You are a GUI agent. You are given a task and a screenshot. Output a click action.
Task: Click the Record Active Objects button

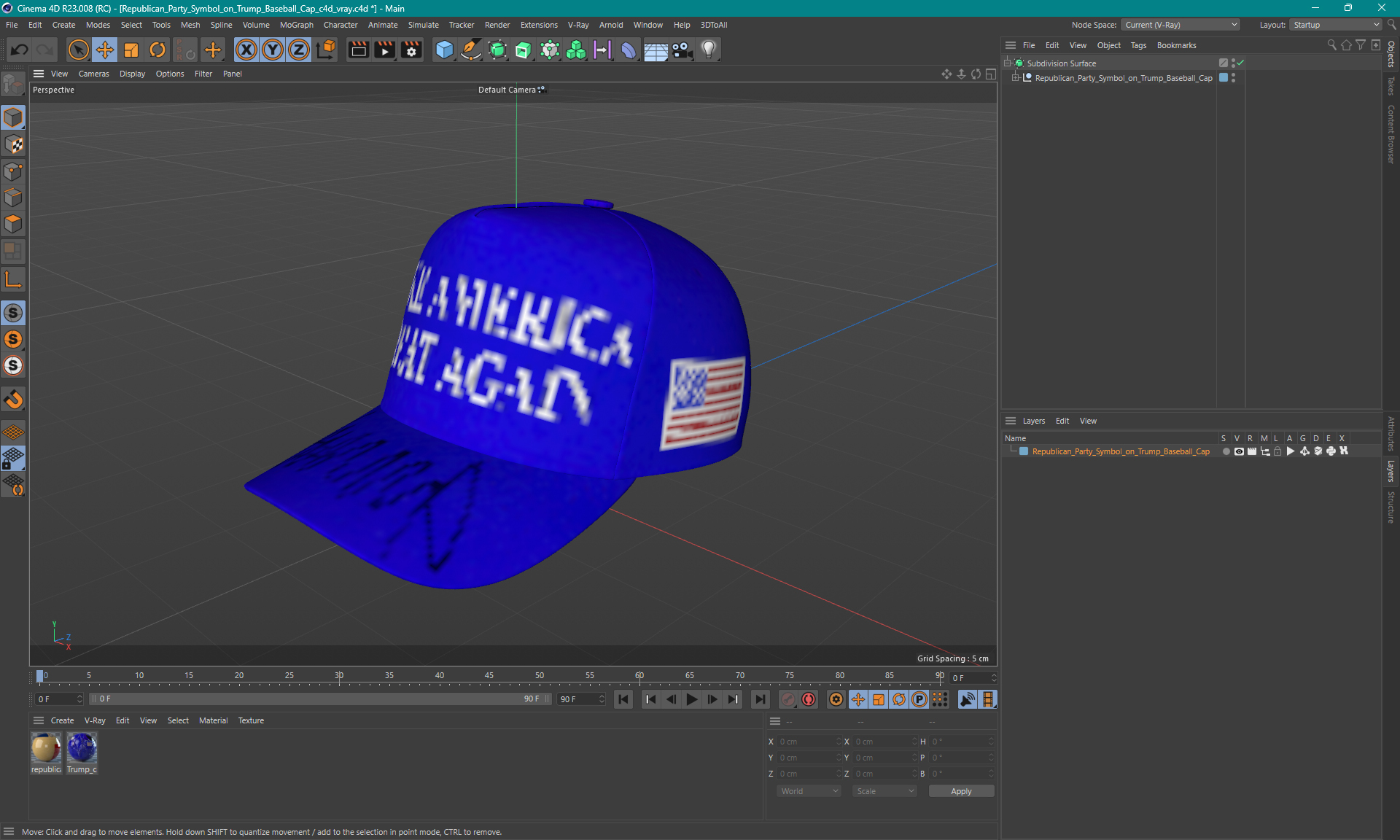(787, 699)
